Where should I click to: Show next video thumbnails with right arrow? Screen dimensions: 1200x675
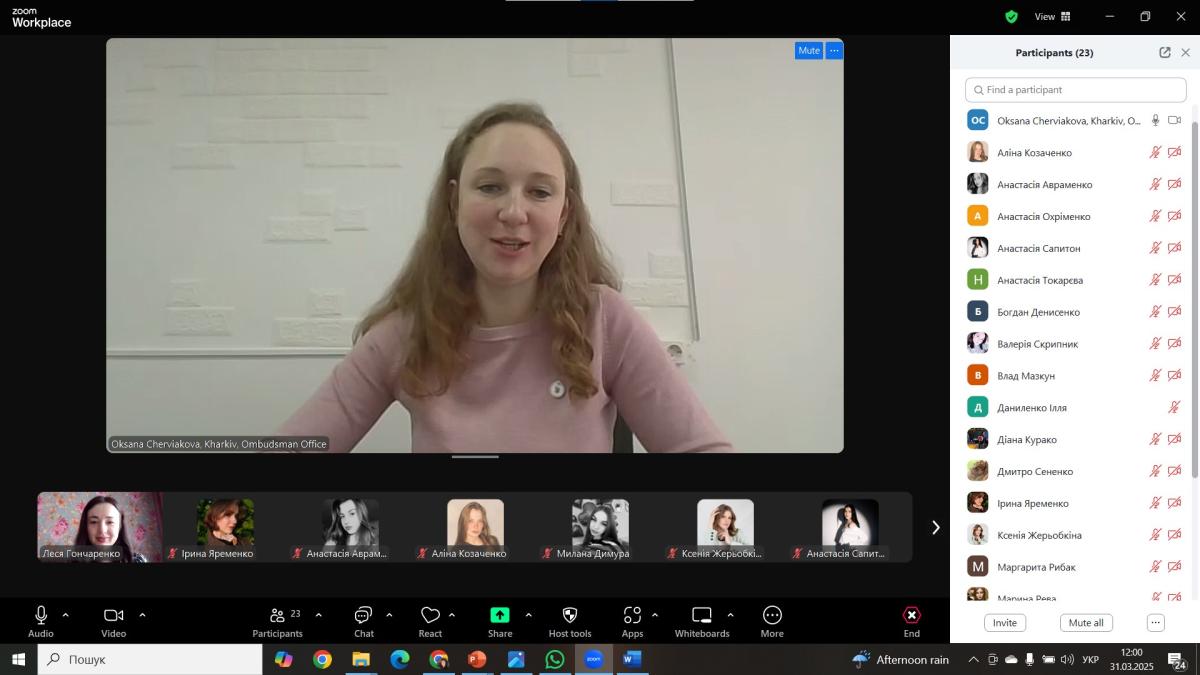(x=935, y=527)
